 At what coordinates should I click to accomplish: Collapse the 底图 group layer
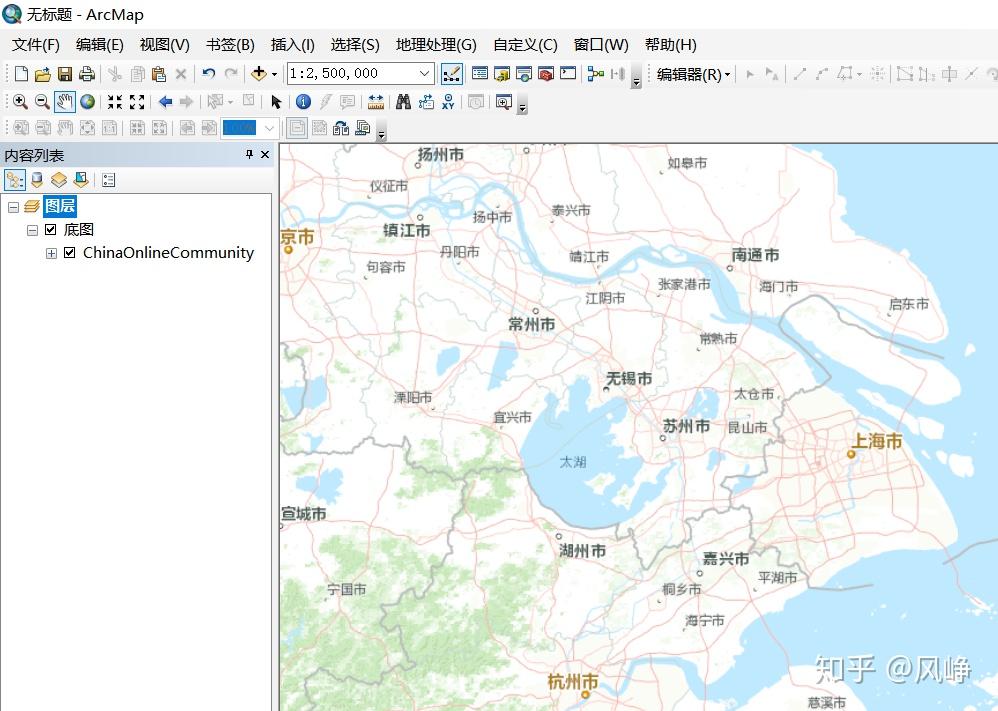click(32, 230)
